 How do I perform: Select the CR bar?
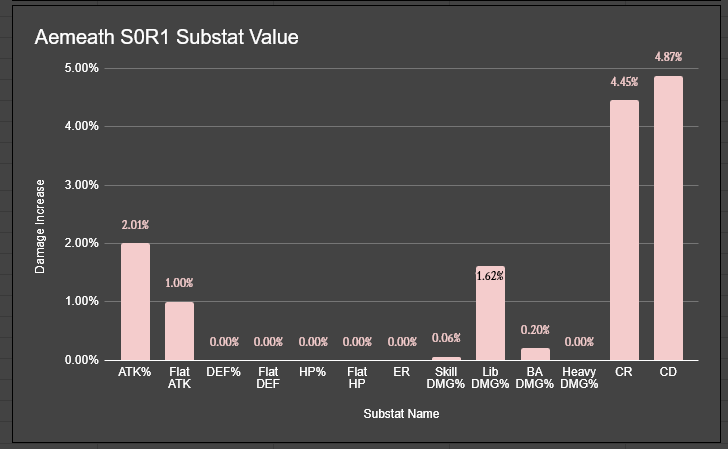624,230
